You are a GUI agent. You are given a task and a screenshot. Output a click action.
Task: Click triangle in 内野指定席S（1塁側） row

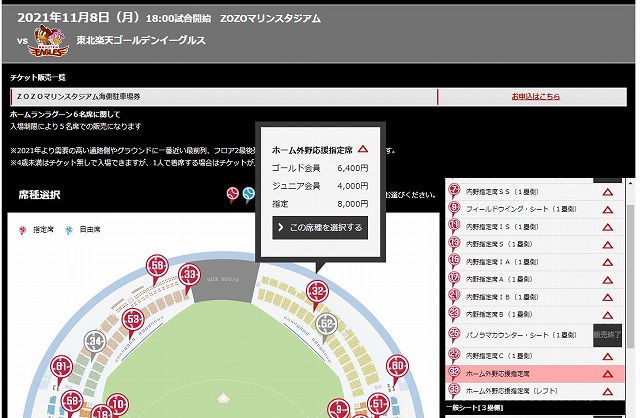tap(608, 245)
